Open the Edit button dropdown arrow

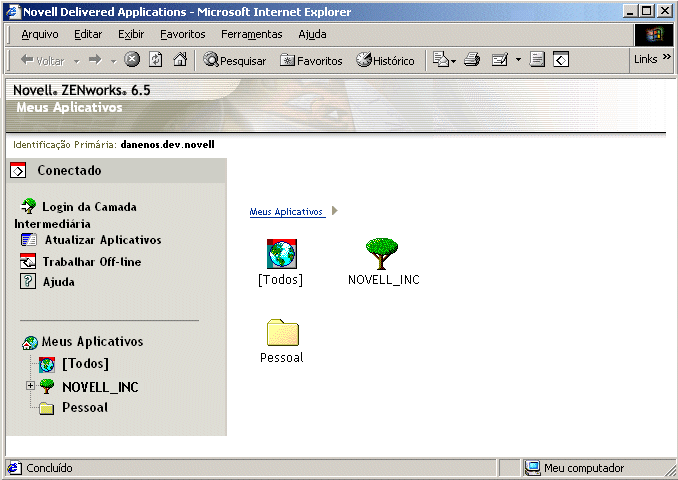(x=518, y=60)
